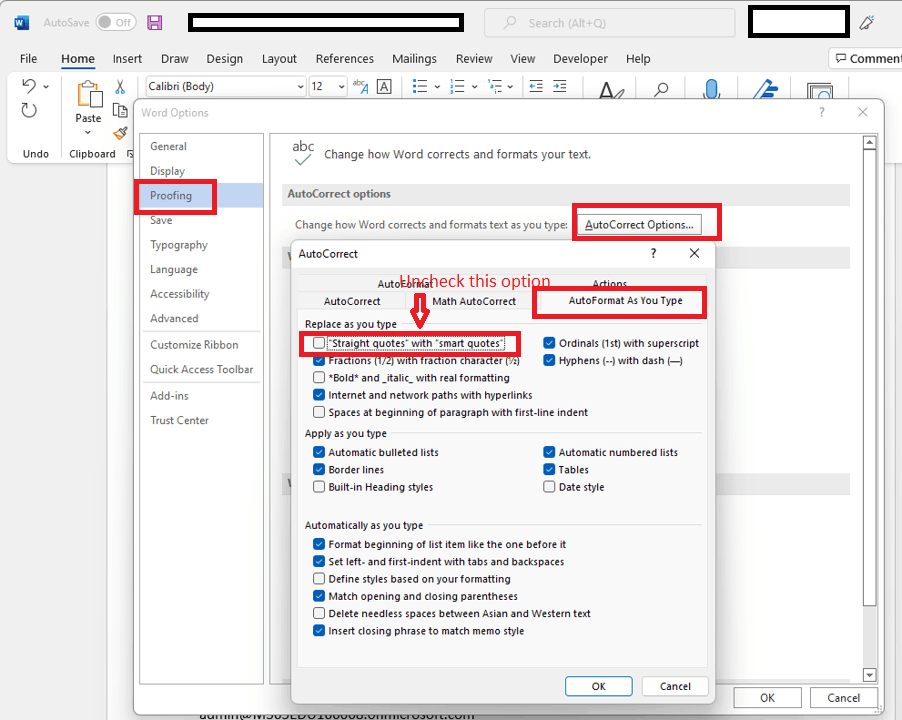Open the Bullets library dropdown arrow
The image size is (902, 720).
[437, 87]
